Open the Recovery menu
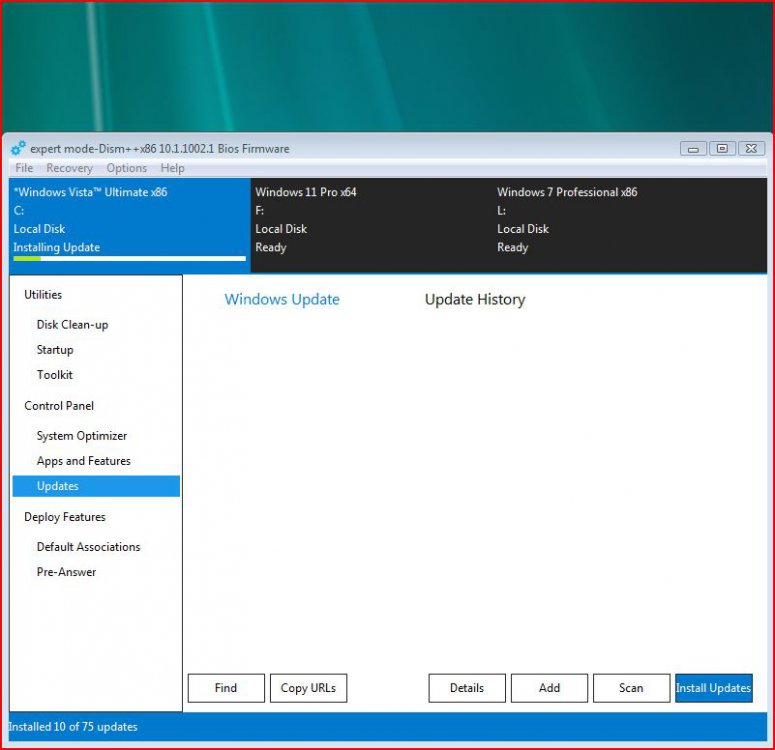Image resolution: width=775 pixels, height=750 pixels. point(69,168)
